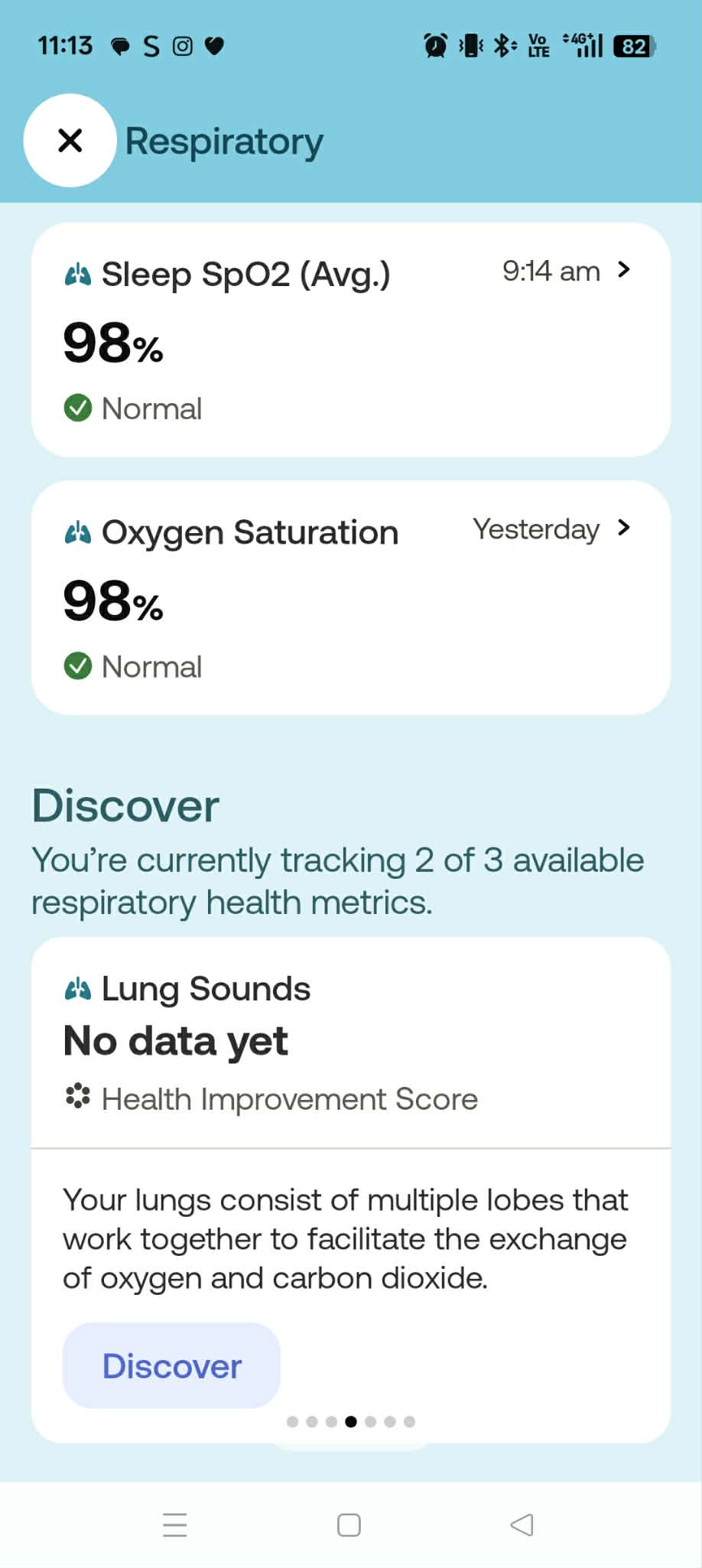Expand Oxygen Saturation details via chevron
Screen dimensions: 702x1568
624,528
